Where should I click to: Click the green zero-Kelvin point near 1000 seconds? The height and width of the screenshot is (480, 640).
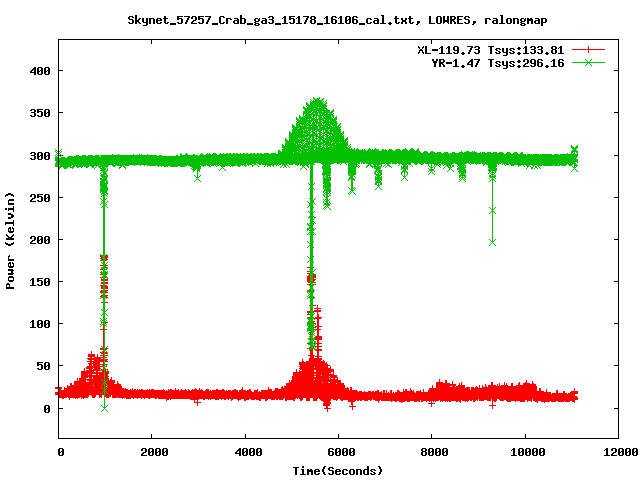tap(104, 408)
